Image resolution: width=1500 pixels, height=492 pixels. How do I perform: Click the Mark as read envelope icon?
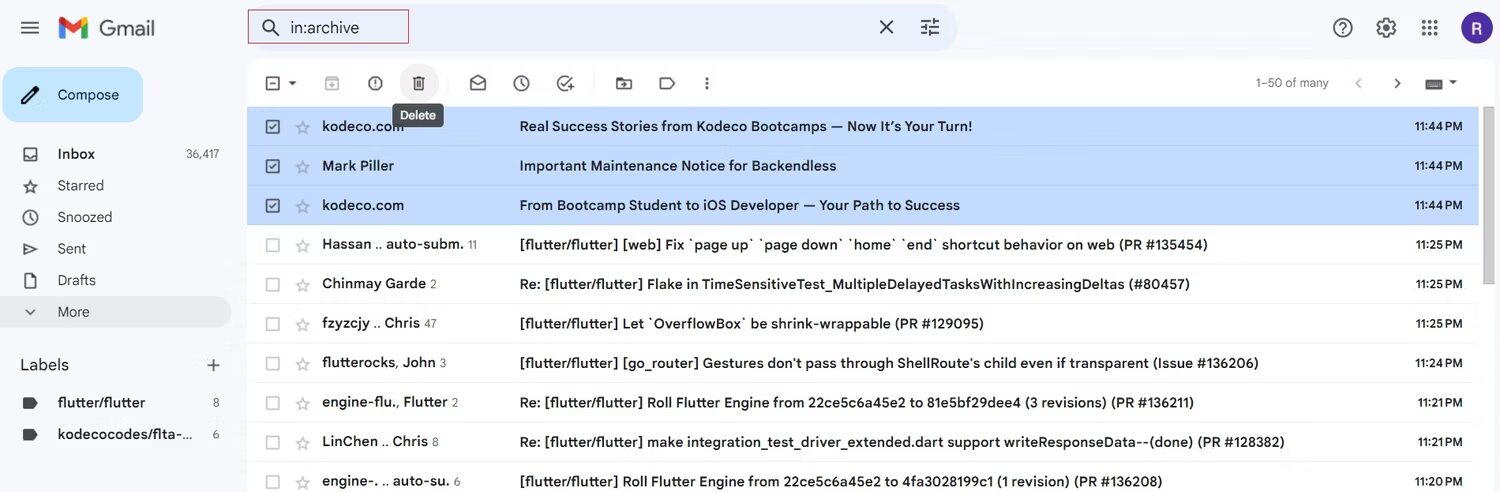478,83
